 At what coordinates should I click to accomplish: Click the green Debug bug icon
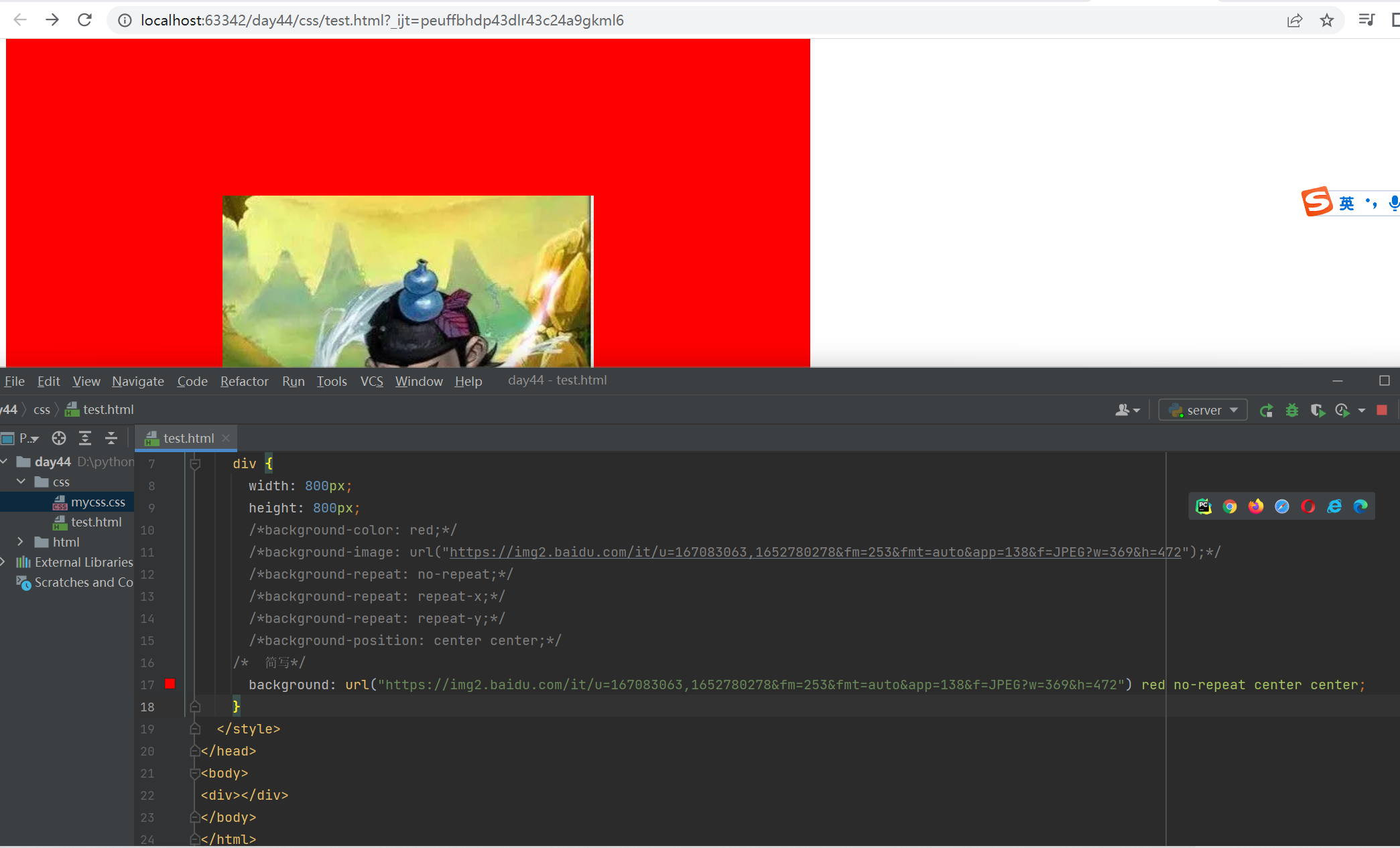click(x=1291, y=411)
